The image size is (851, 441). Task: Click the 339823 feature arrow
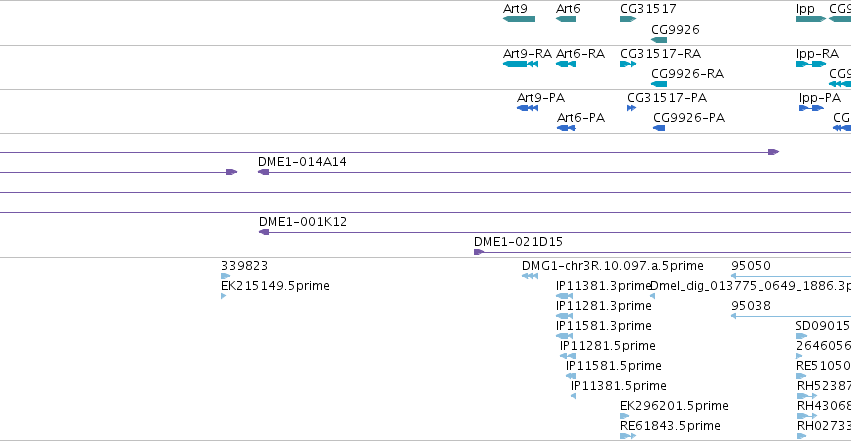[226, 276]
